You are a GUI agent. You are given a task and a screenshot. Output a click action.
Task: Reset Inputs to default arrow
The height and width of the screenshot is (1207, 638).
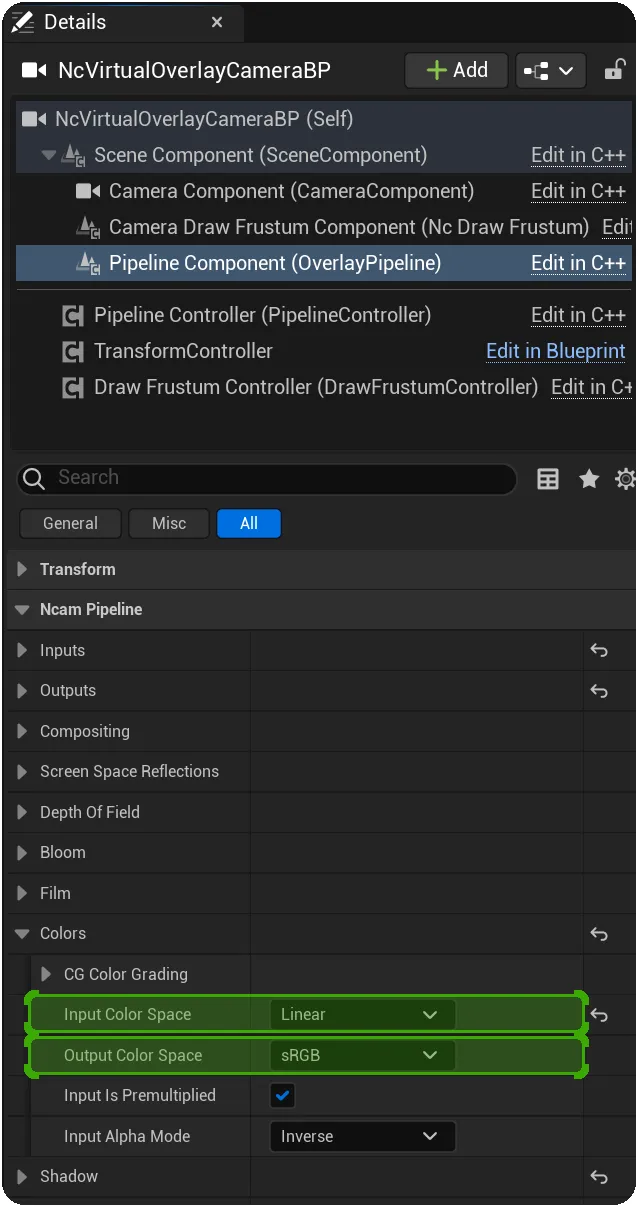click(599, 650)
